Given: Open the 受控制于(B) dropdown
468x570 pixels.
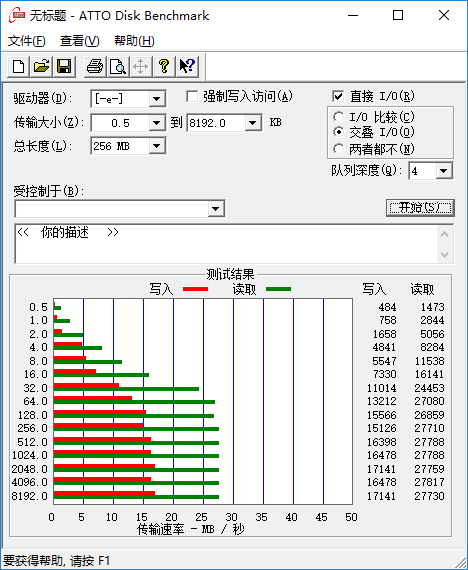Looking at the screenshot, I should (x=216, y=209).
